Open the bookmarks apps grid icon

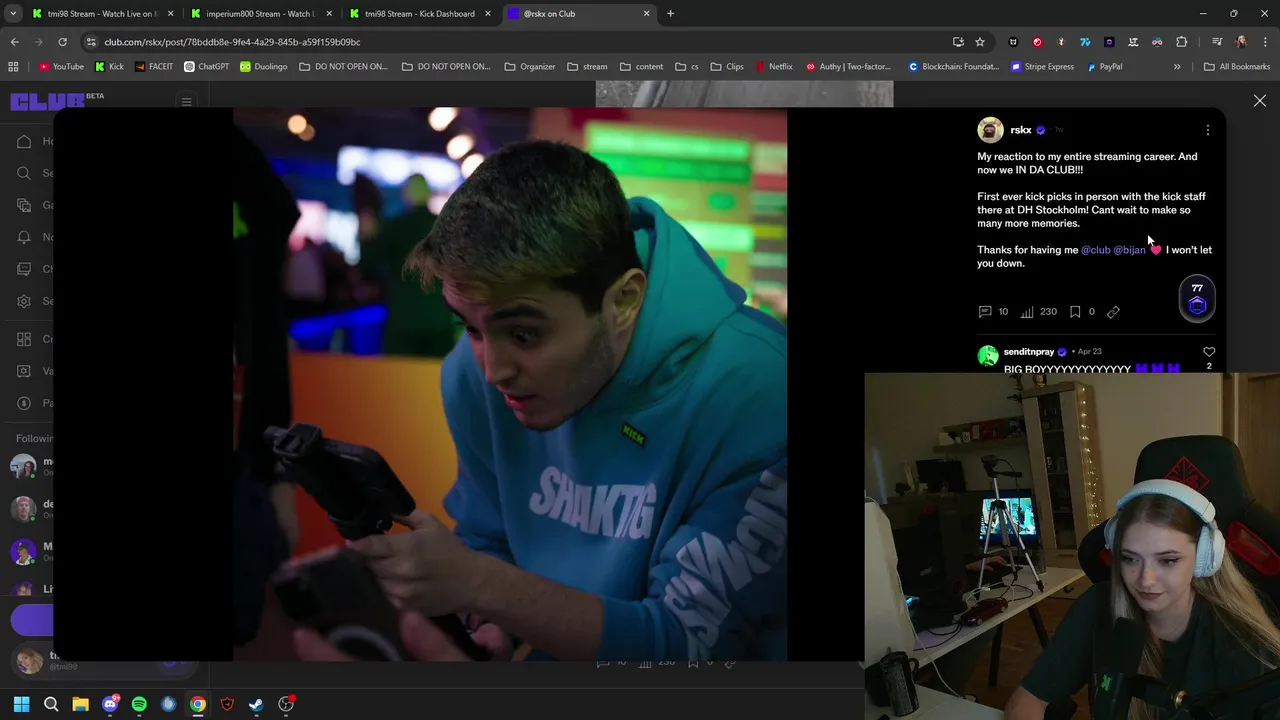(13, 67)
